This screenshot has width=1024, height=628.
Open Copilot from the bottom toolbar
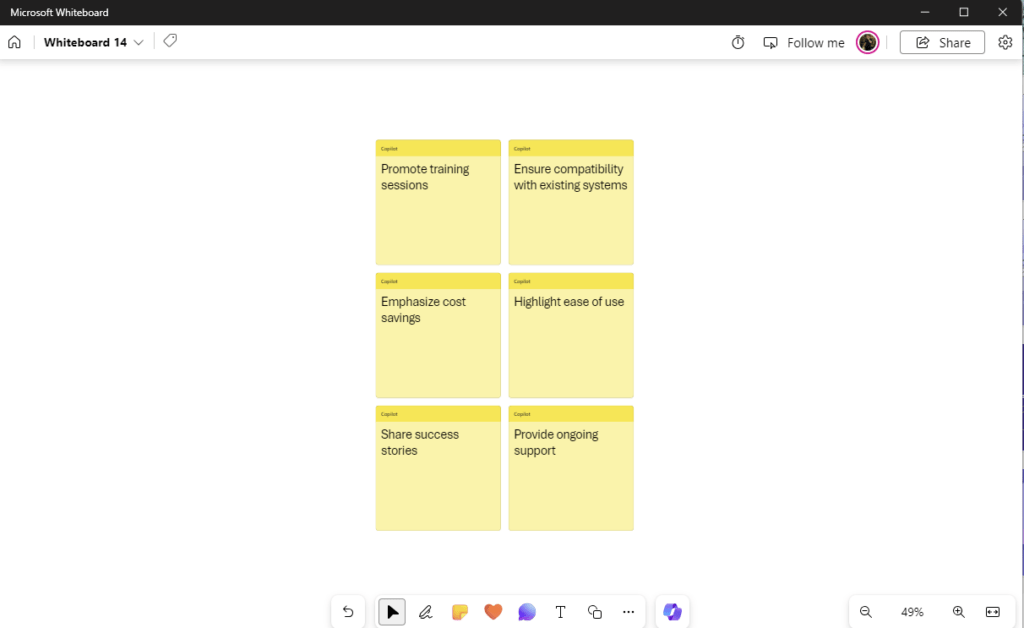coord(672,612)
